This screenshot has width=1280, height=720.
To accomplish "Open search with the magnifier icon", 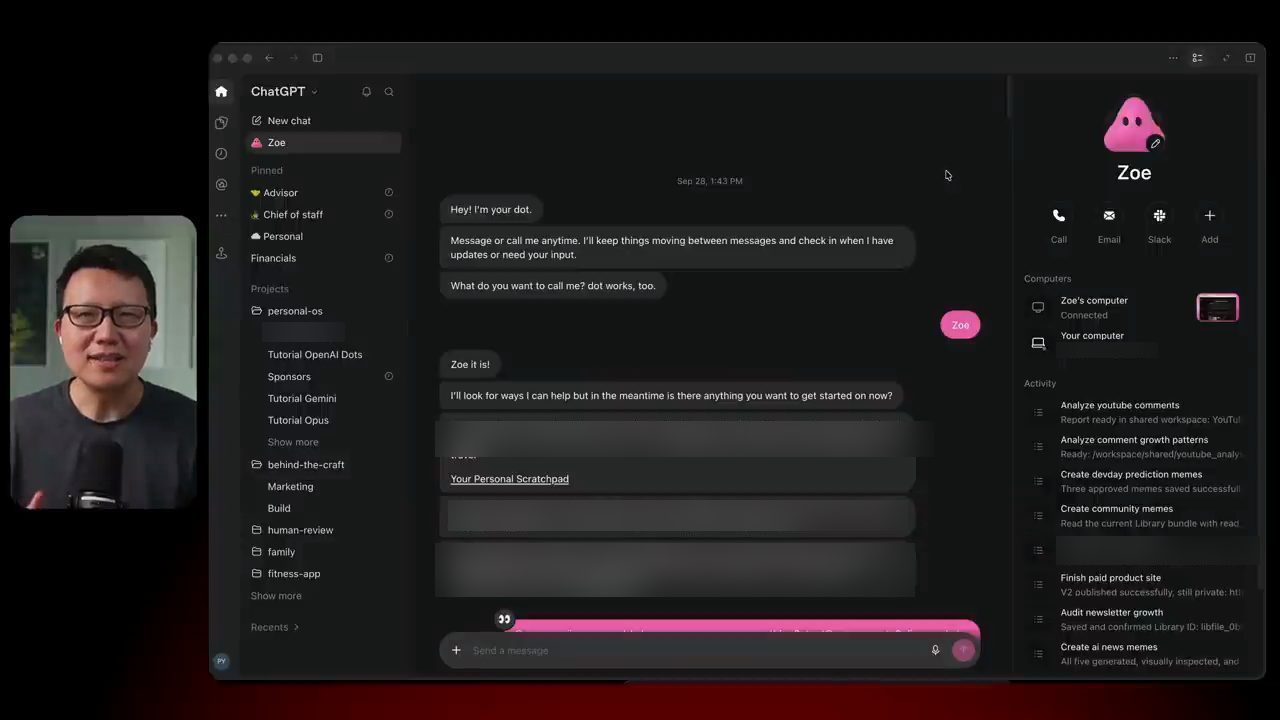I will pos(389,91).
